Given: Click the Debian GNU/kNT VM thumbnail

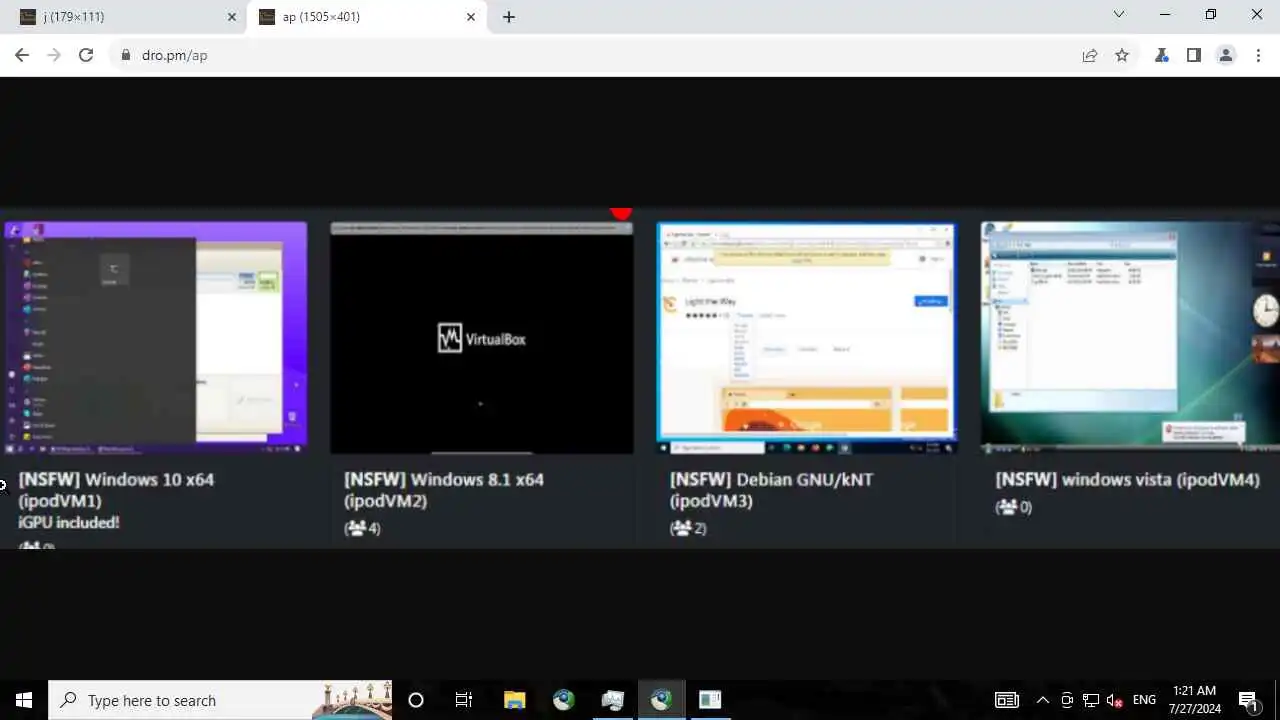Looking at the screenshot, I should [x=806, y=338].
